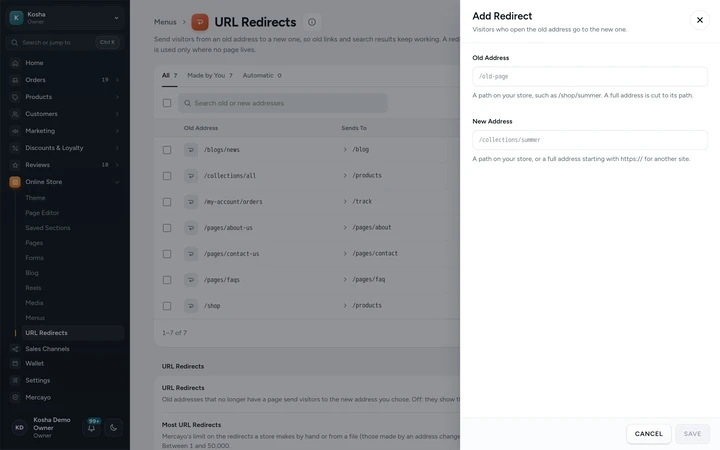Switch to the All tab
The width and height of the screenshot is (720, 450).
click(169, 75)
